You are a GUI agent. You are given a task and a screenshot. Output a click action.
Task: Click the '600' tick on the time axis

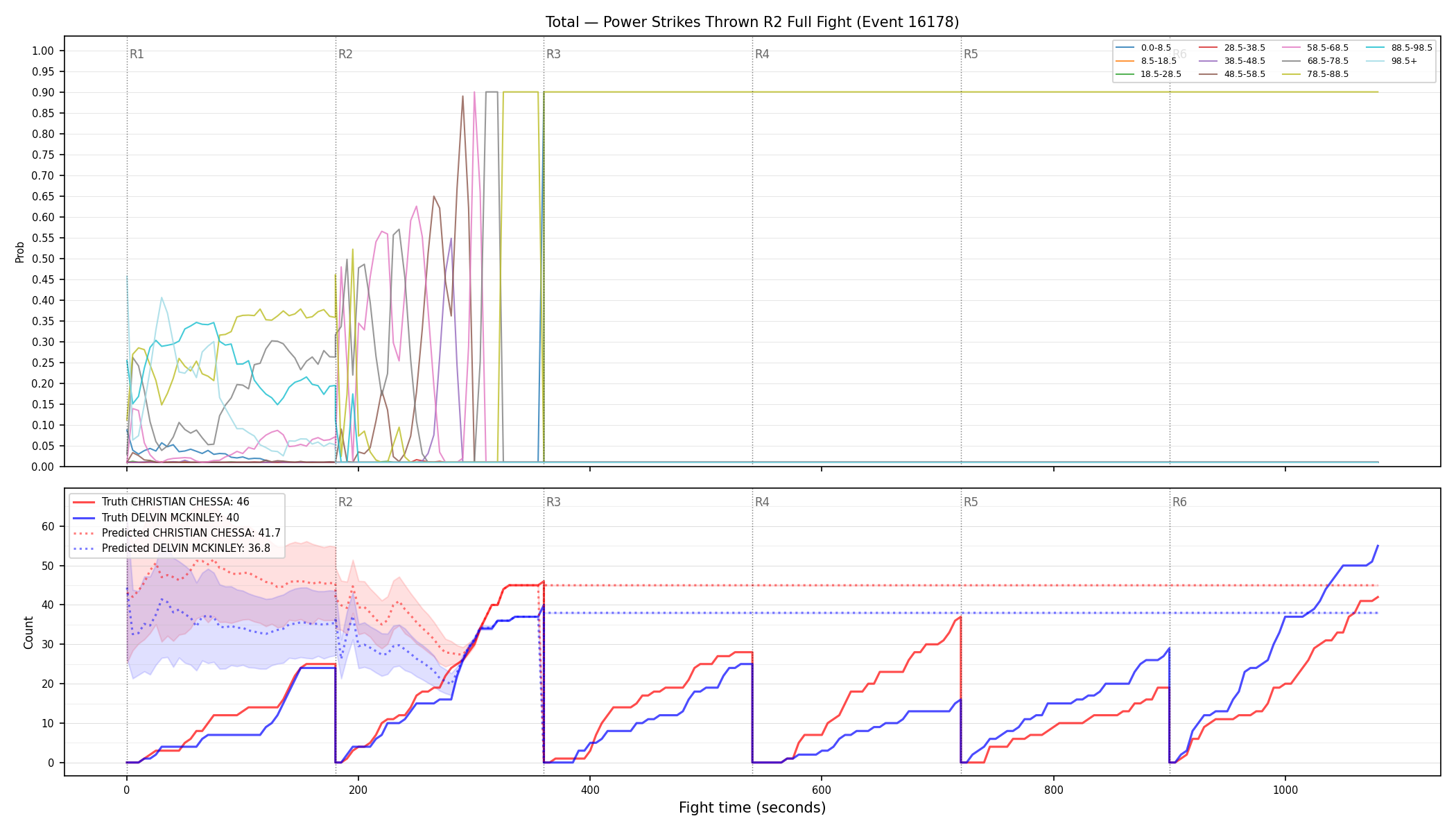click(822, 790)
